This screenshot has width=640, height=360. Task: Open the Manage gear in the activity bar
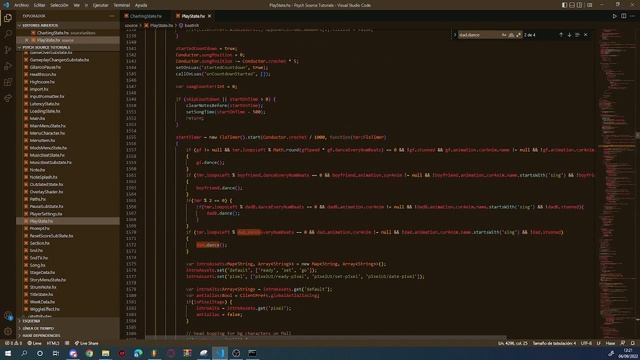pos(8,331)
